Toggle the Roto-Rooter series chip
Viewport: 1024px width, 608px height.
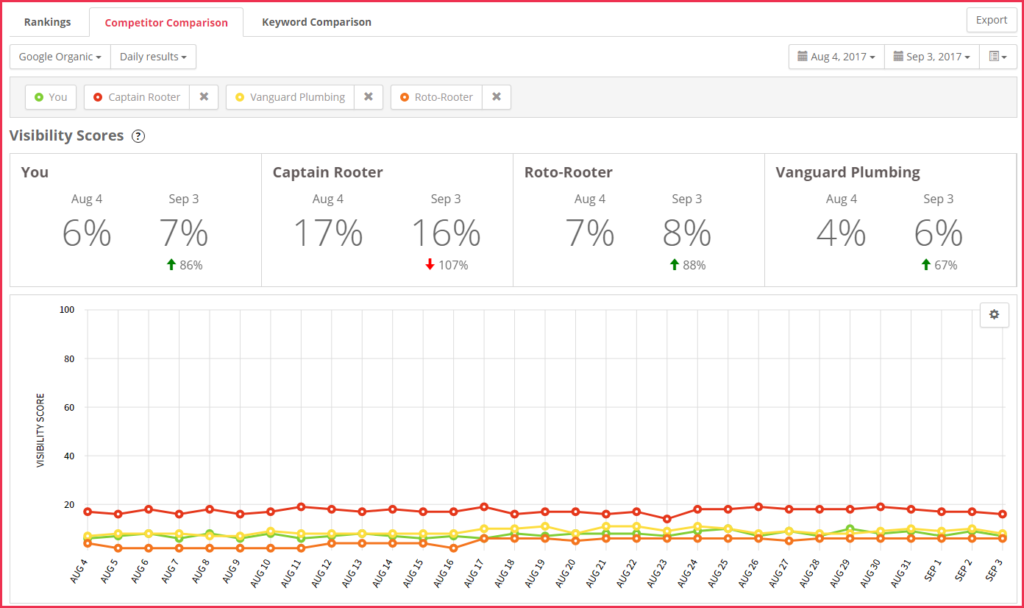pyautogui.click(x=437, y=97)
